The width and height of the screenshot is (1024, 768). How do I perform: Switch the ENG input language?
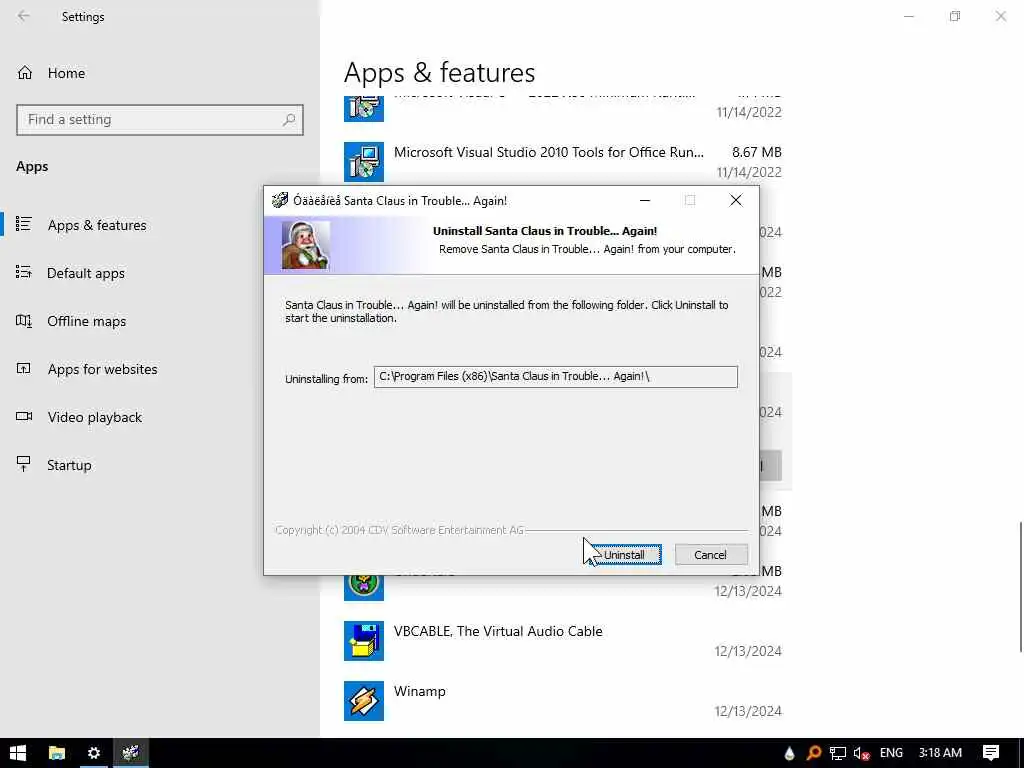(x=891, y=753)
